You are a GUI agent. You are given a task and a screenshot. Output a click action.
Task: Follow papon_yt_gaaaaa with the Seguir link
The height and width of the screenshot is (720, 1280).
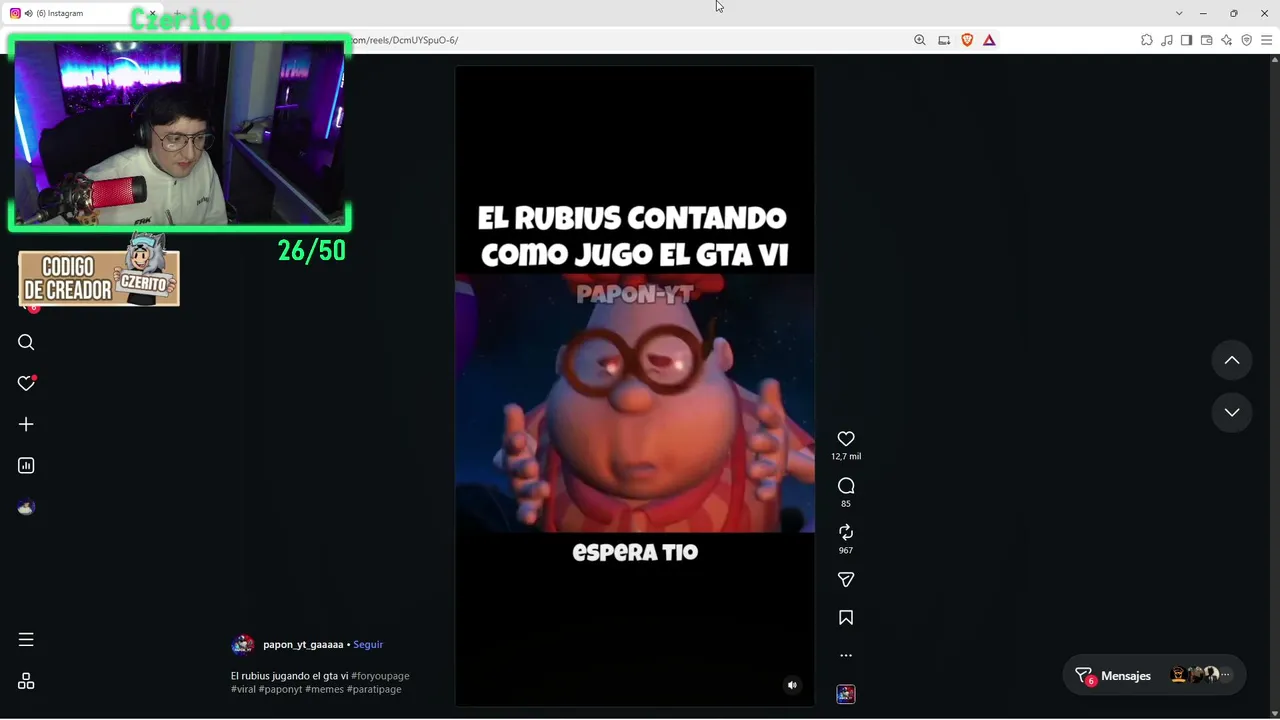(368, 645)
